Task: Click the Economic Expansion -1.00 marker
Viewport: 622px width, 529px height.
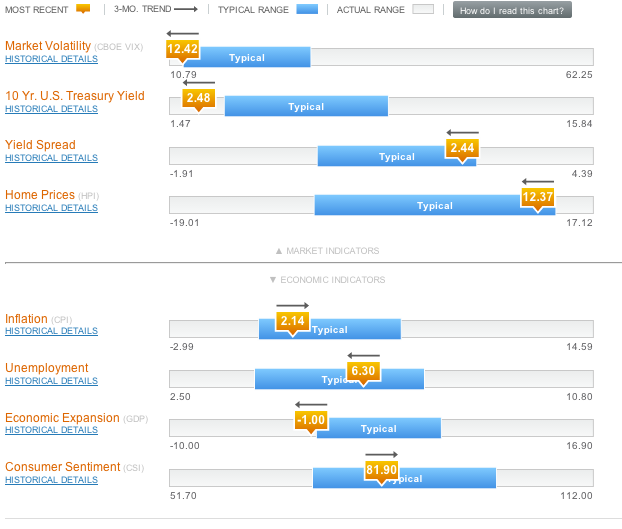Action: [311, 420]
